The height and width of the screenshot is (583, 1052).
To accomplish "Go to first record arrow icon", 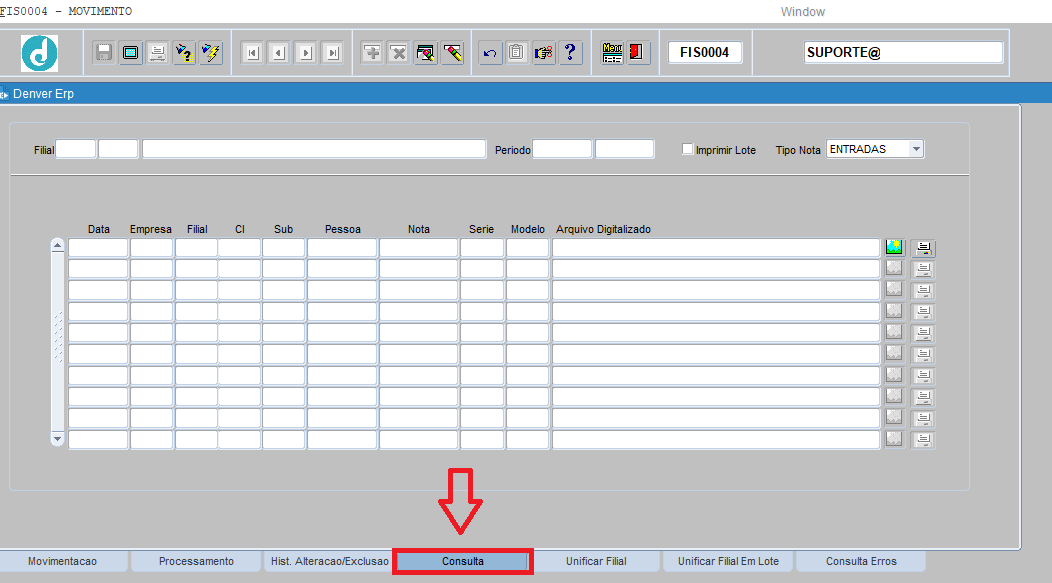I will click(252, 52).
